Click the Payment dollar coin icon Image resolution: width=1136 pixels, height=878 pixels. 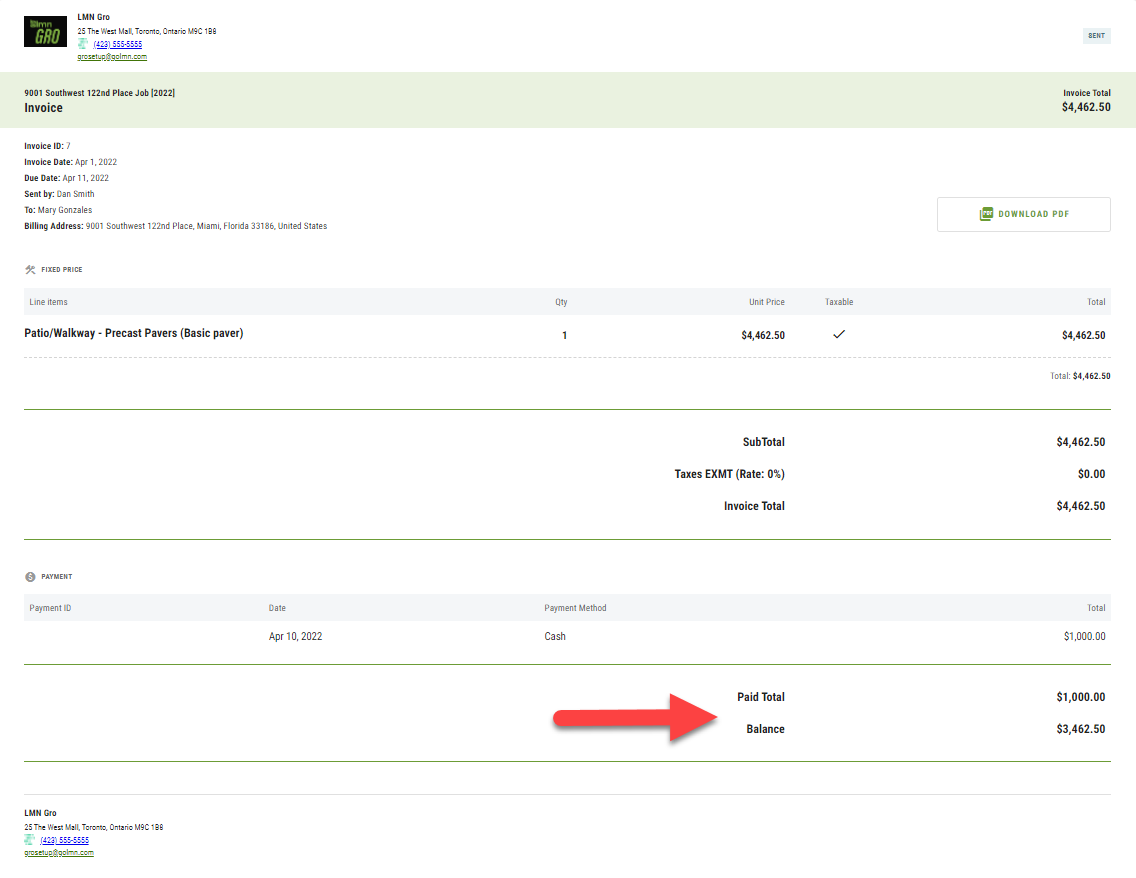[x=30, y=577]
